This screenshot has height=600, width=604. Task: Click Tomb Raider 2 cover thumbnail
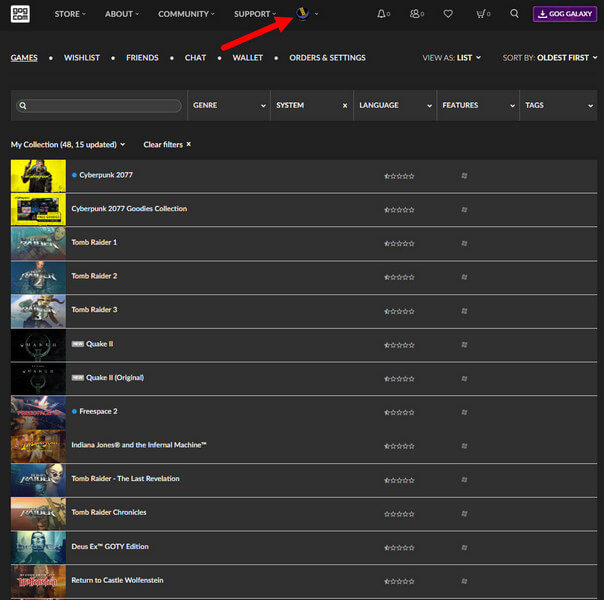tap(38, 277)
